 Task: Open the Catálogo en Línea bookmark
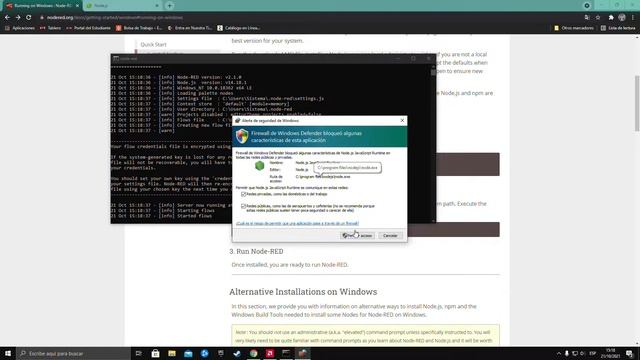(x=239, y=28)
